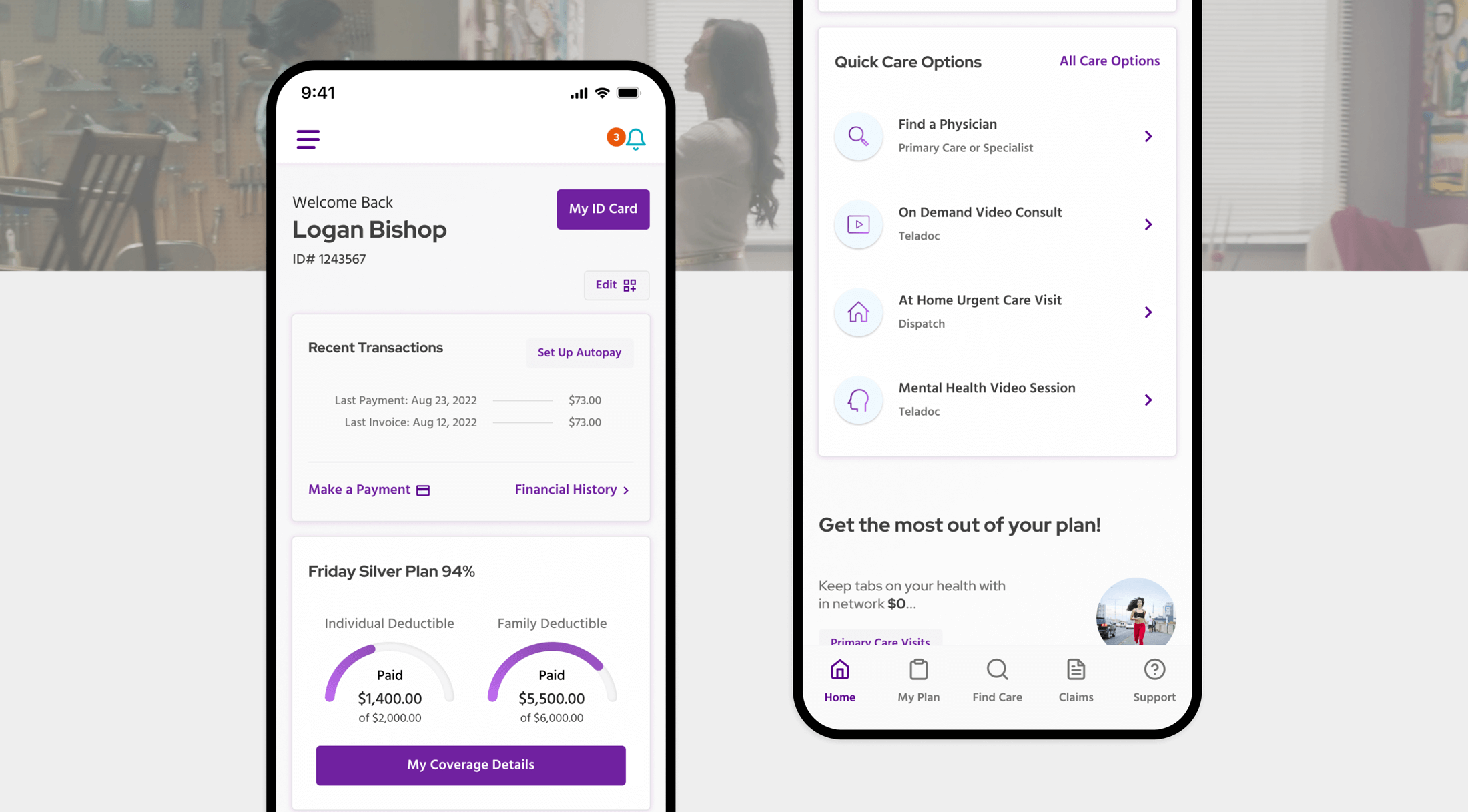Open the hamburger menu icon
This screenshot has width=1468, height=812.
click(308, 140)
